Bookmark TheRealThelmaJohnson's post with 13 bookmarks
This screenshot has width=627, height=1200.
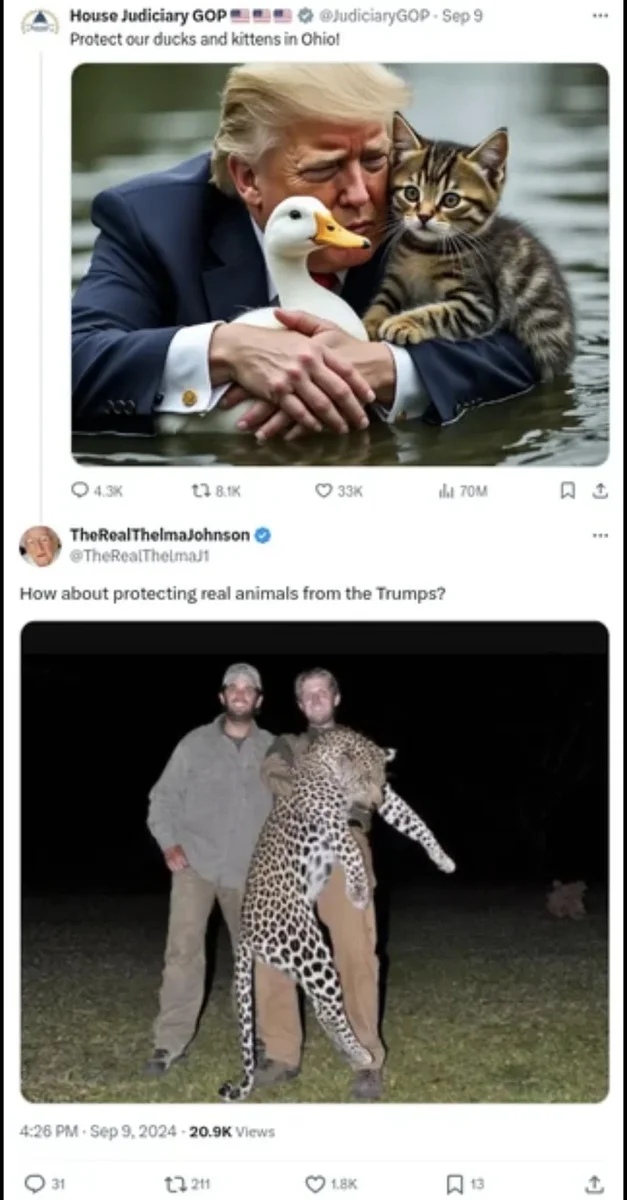click(x=455, y=1183)
